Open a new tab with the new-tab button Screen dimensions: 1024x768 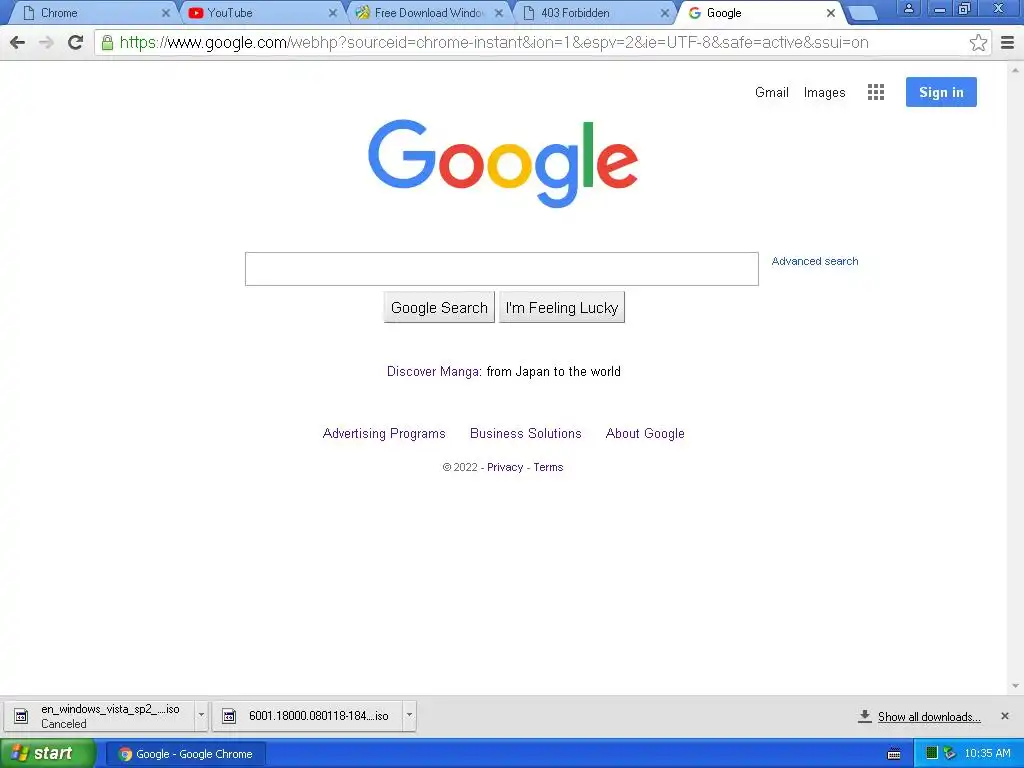pyautogui.click(x=863, y=13)
